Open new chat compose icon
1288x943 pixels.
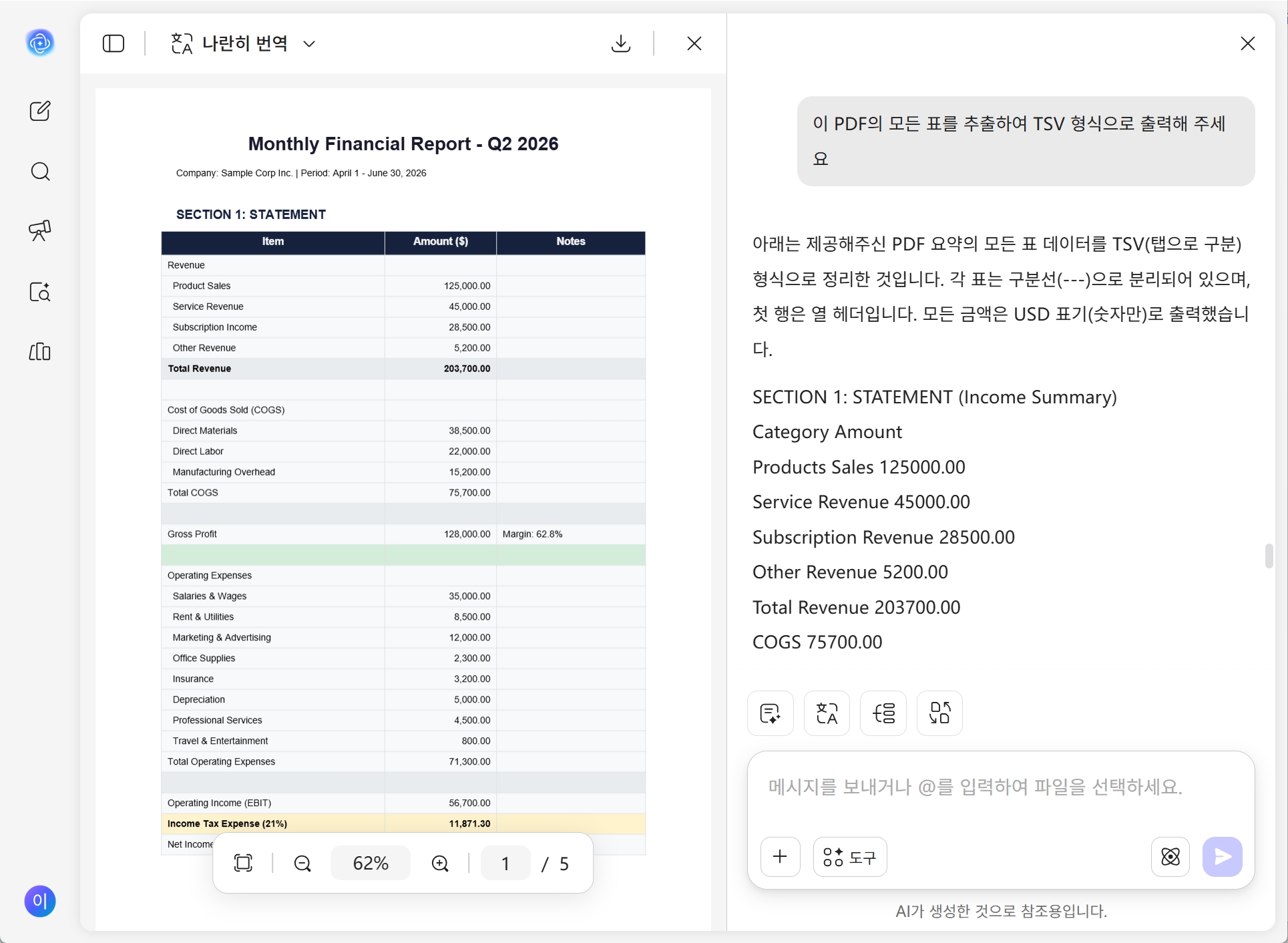[x=40, y=111]
